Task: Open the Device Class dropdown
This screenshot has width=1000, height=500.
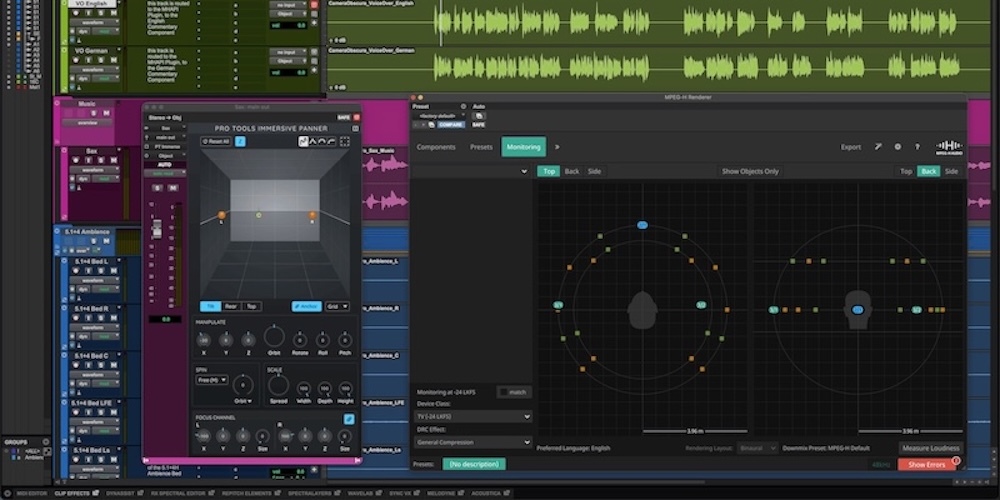Action: [x=473, y=416]
